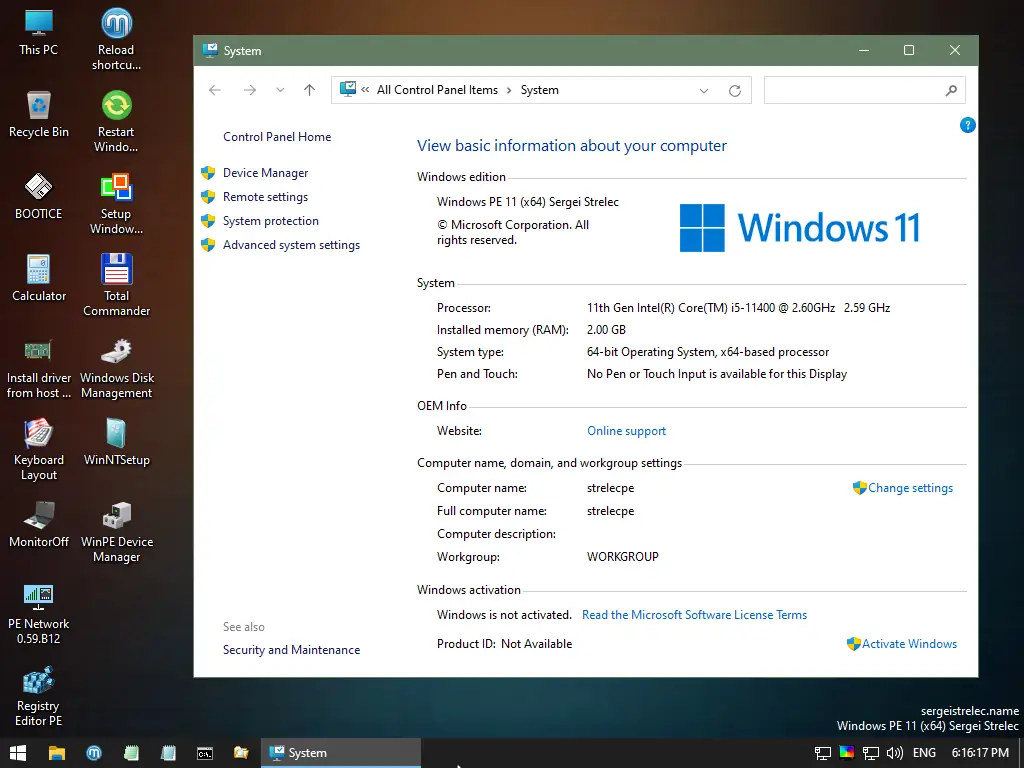
Task: Click the network tray icon beside the volume speaker
Action: [x=871, y=753]
